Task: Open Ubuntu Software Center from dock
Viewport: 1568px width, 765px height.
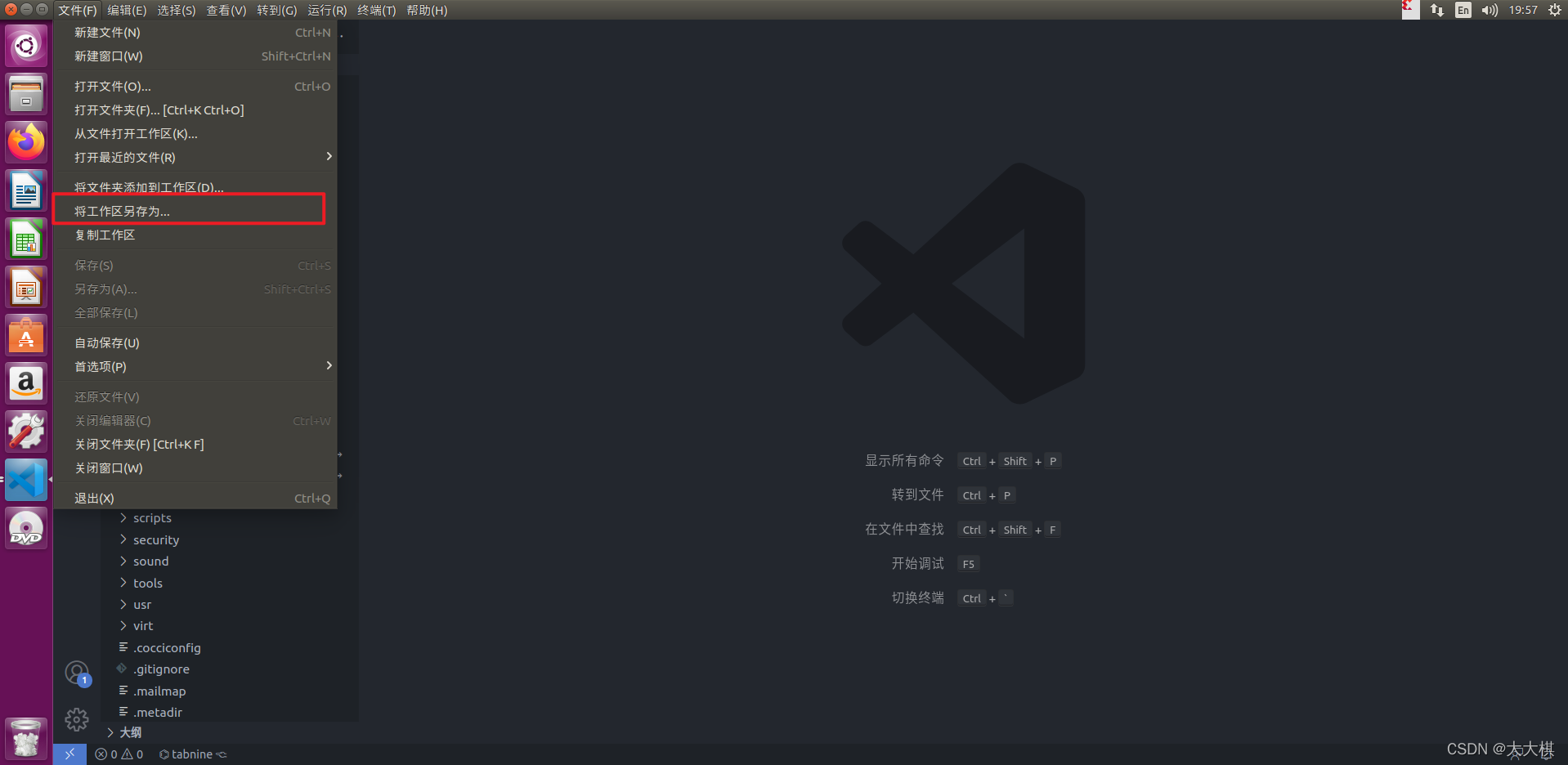Action: [x=26, y=336]
